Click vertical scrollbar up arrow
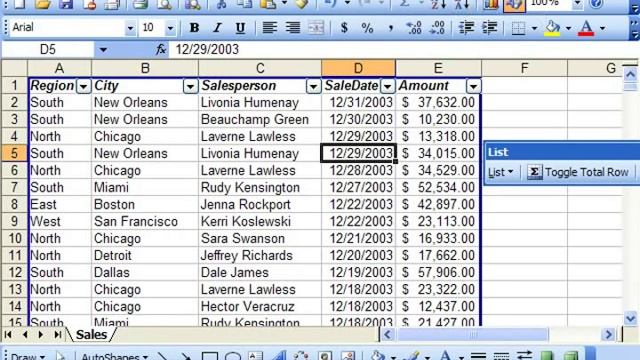Screen dimensions: 640x360 [x=630, y=74]
